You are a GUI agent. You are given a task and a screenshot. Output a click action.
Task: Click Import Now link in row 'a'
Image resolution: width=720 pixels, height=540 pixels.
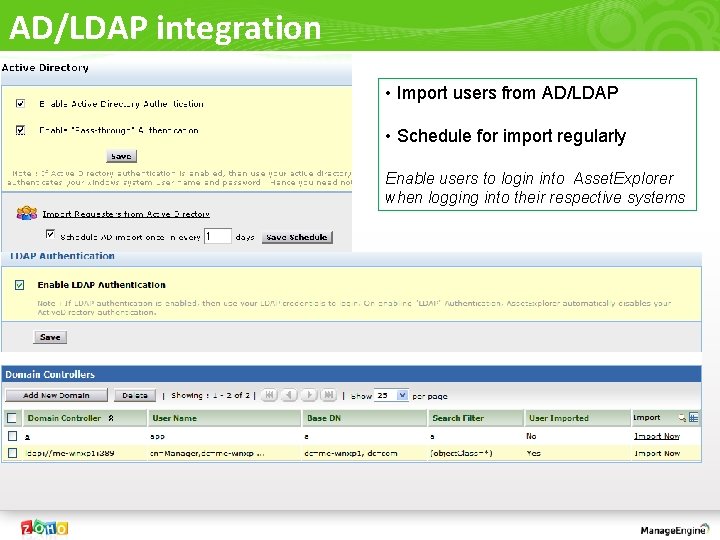click(x=657, y=436)
